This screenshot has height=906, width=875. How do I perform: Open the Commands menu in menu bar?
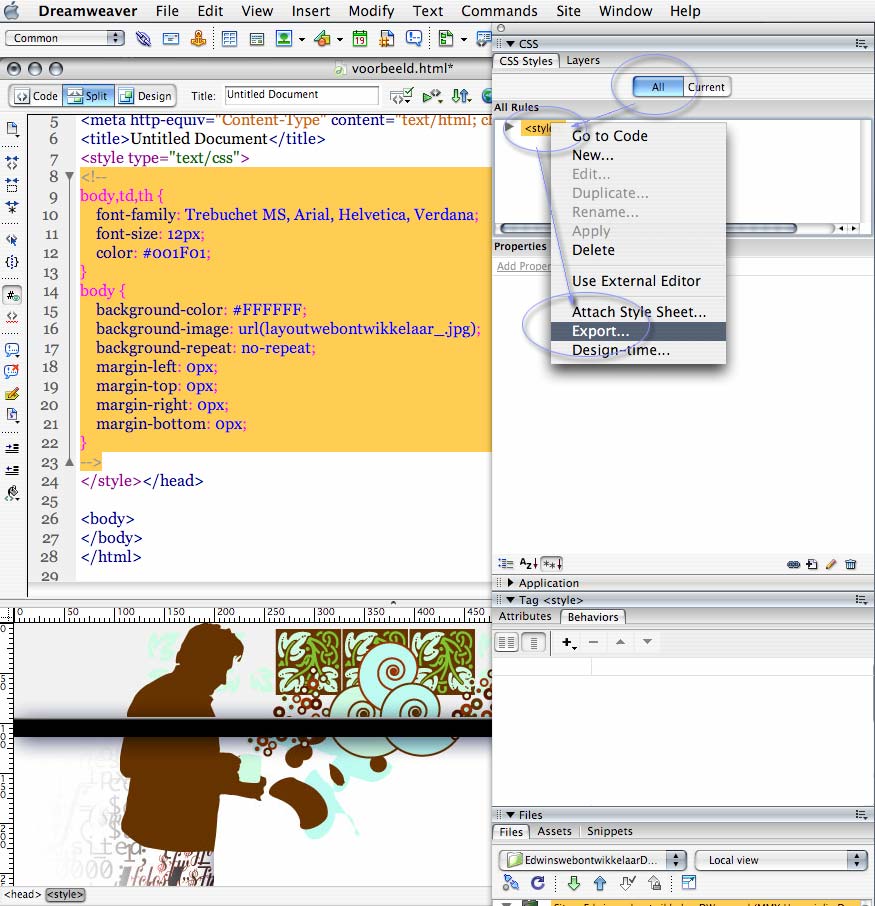[499, 11]
